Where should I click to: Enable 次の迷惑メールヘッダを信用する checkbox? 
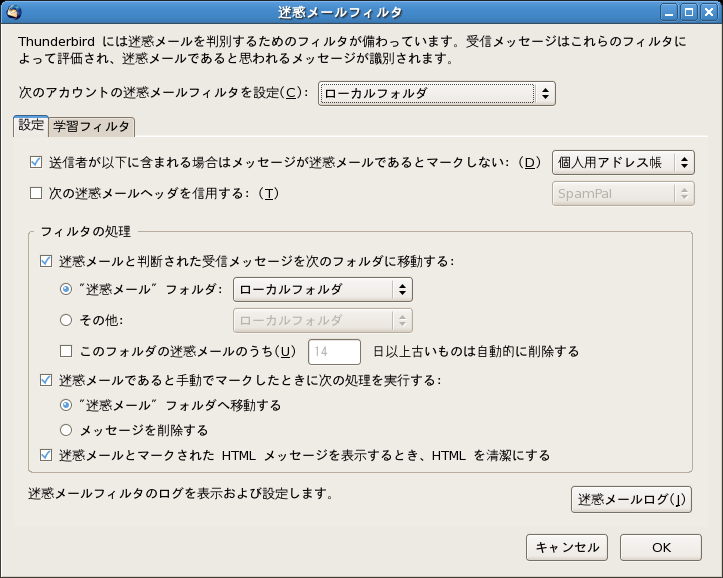(36, 193)
